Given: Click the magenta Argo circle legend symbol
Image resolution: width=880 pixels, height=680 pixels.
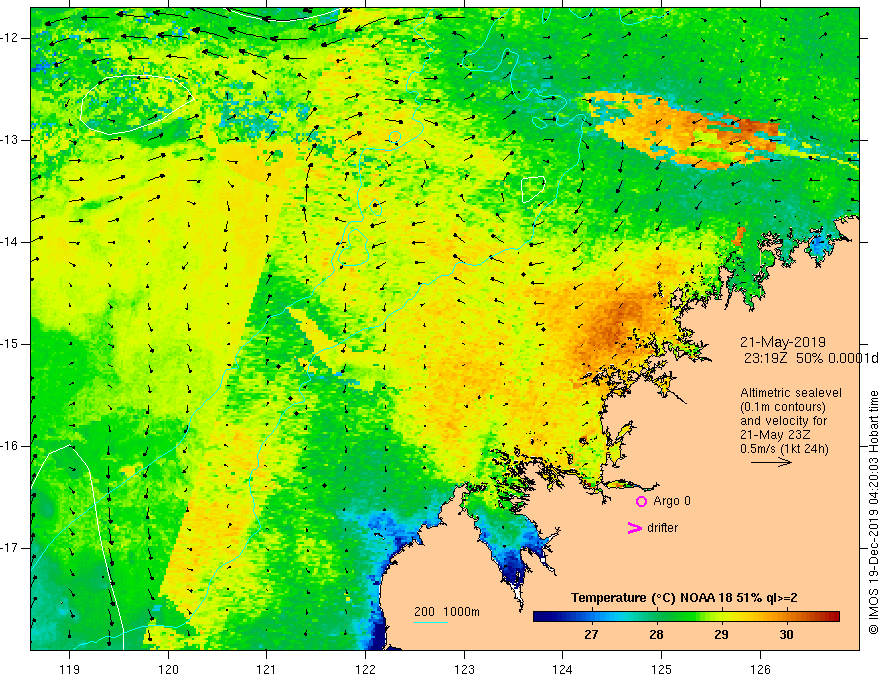Looking at the screenshot, I should 641,501.
